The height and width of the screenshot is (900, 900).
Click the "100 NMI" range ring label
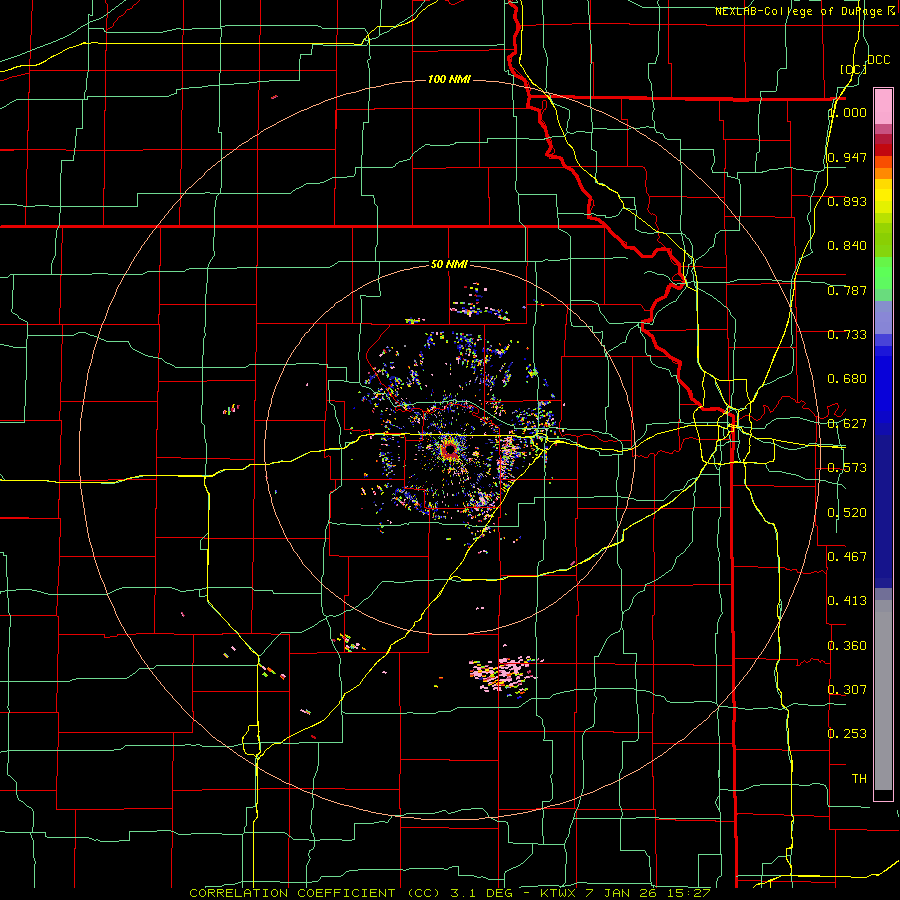[x=449, y=79]
